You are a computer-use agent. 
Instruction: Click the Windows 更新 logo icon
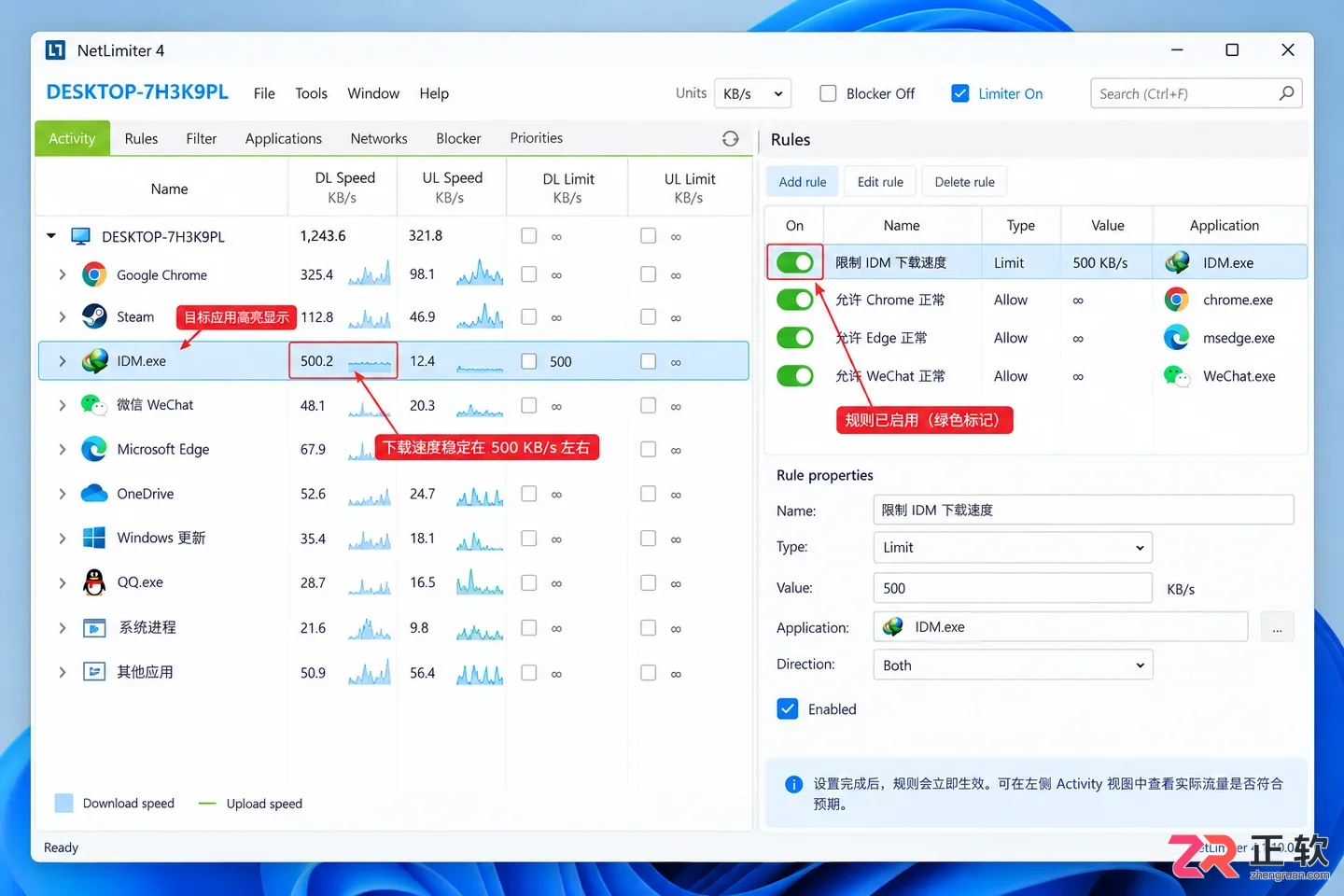[94, 538]
